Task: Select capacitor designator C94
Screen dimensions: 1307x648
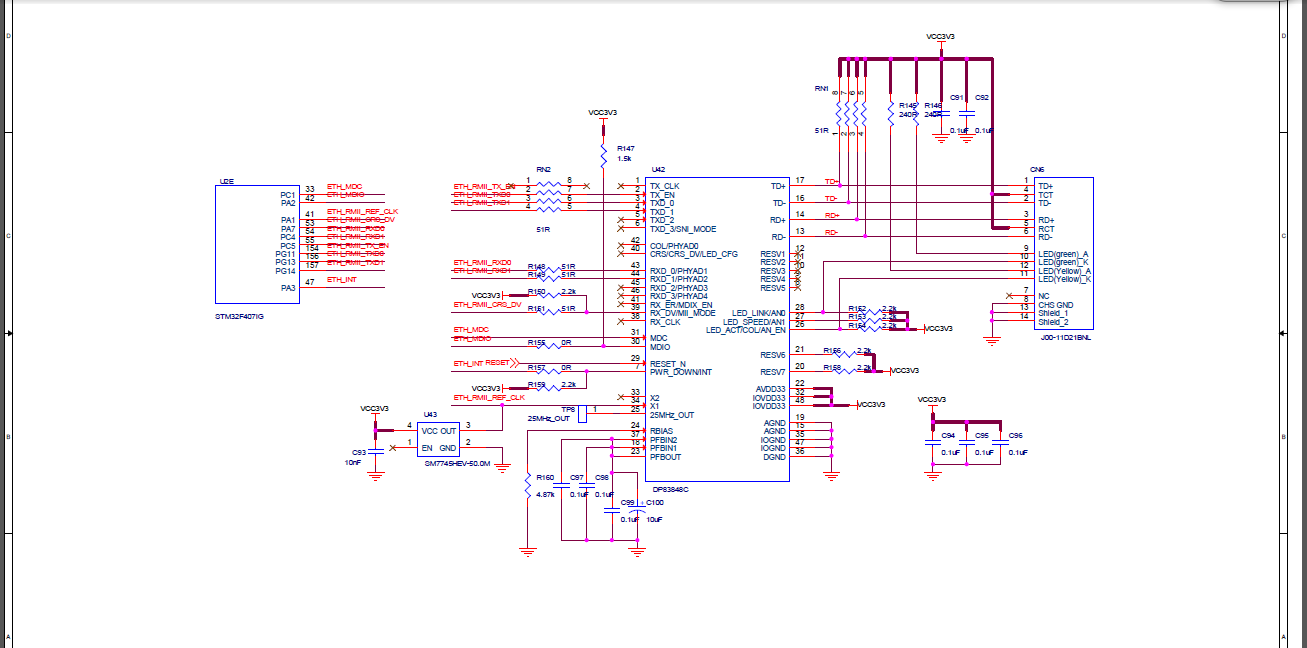Action: click(x=949, y=436)
